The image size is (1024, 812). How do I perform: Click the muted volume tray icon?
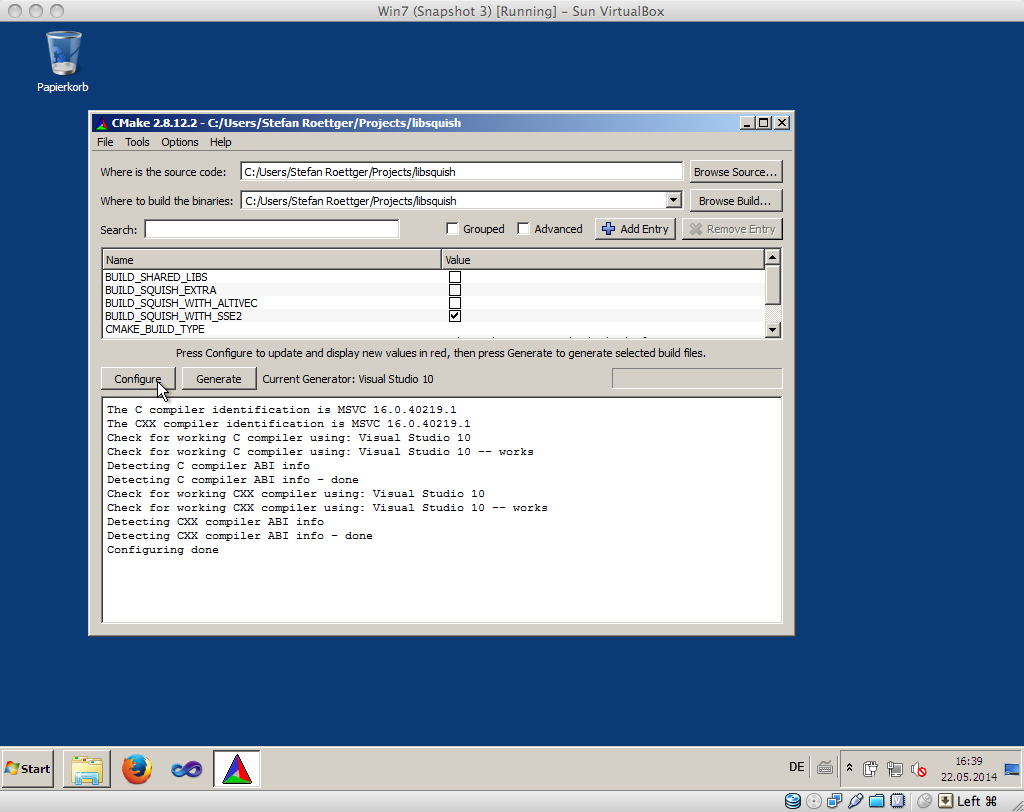pyautogui.click(x=919, y=769)
